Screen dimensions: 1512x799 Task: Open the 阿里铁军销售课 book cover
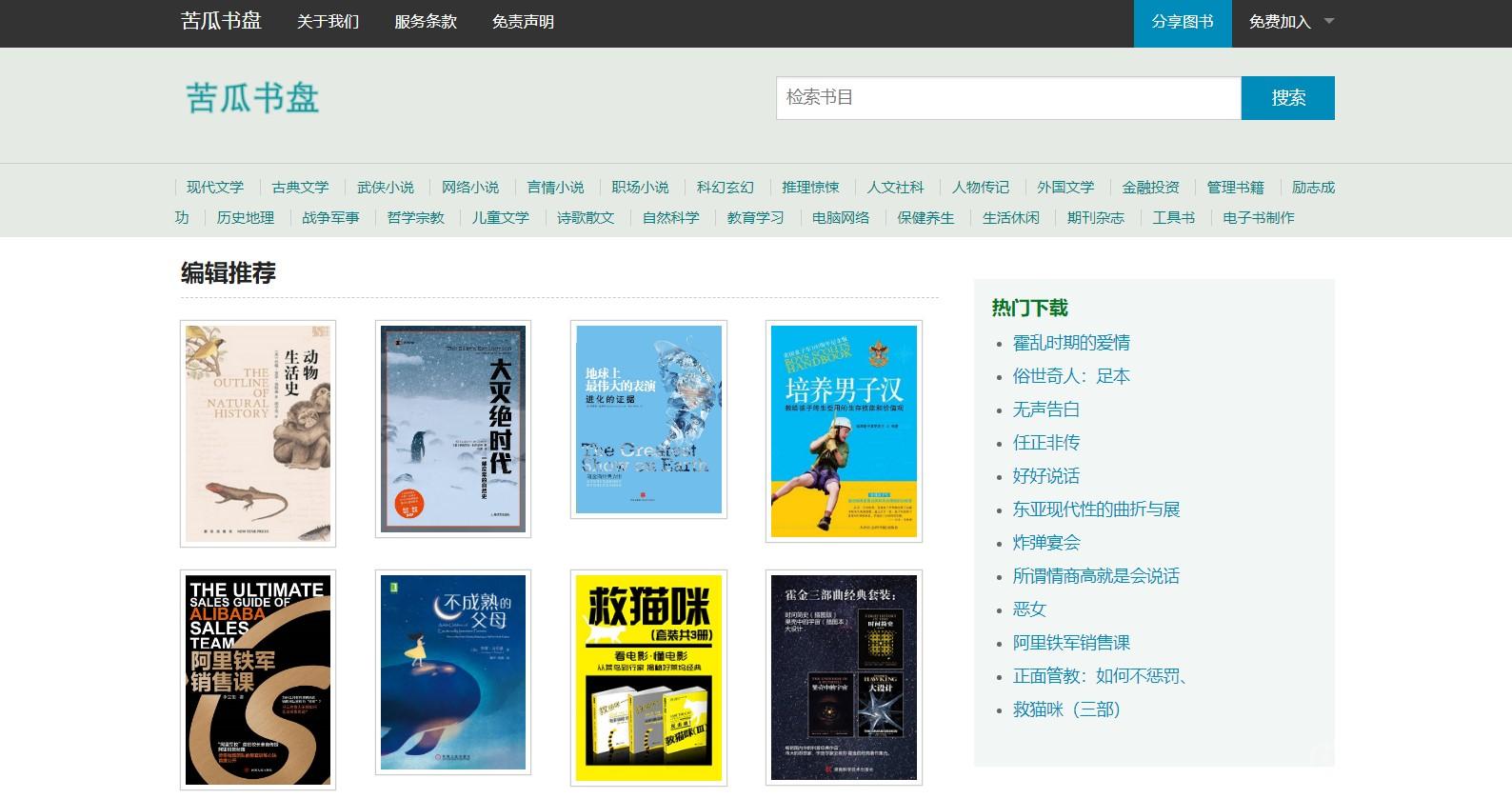(258, 680)
